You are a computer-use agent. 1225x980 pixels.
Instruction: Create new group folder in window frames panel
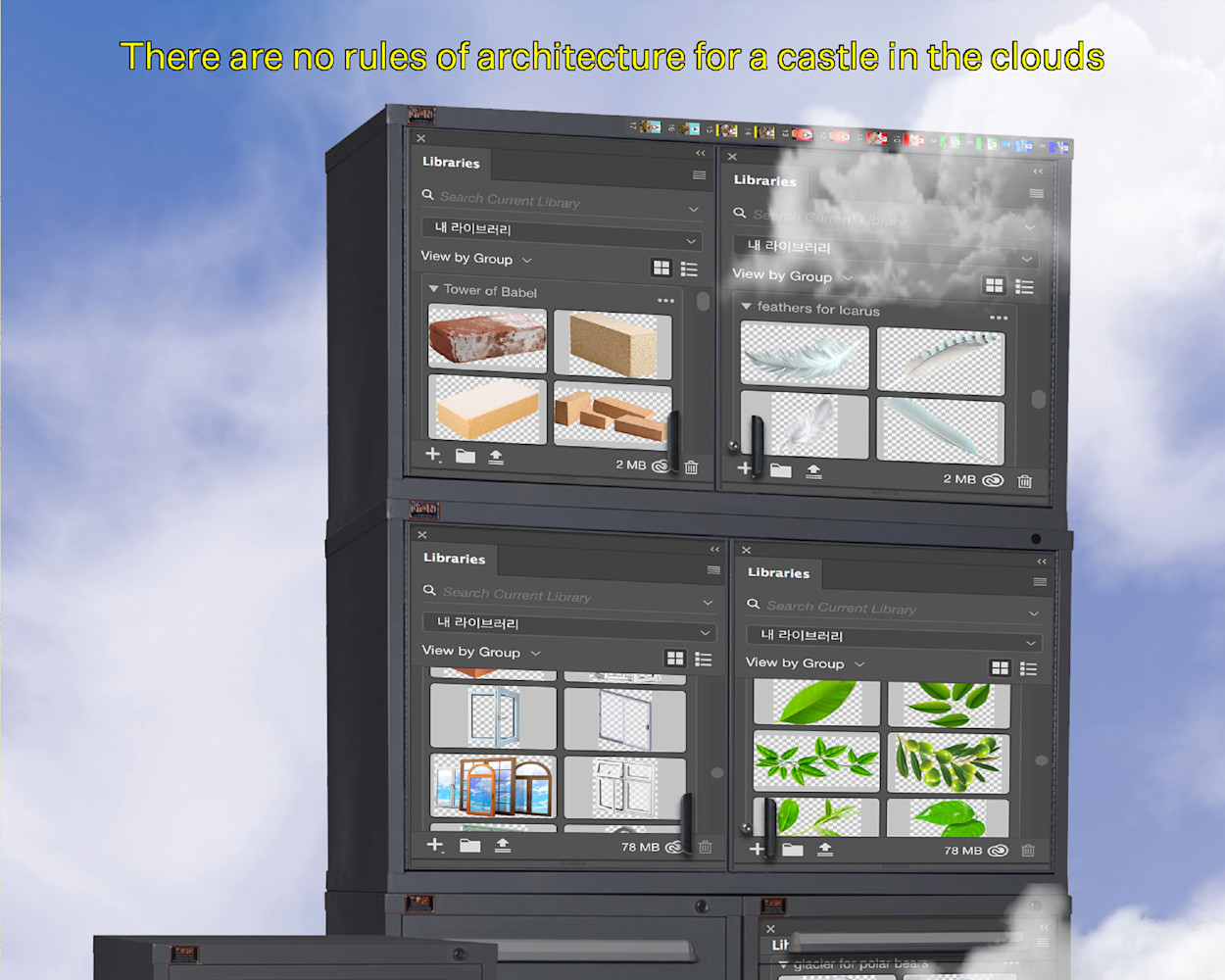click(470, 845)
